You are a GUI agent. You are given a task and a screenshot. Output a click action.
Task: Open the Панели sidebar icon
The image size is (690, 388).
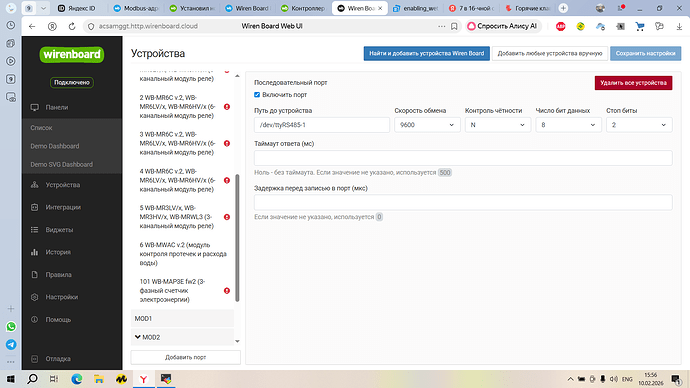click(34, 107)
